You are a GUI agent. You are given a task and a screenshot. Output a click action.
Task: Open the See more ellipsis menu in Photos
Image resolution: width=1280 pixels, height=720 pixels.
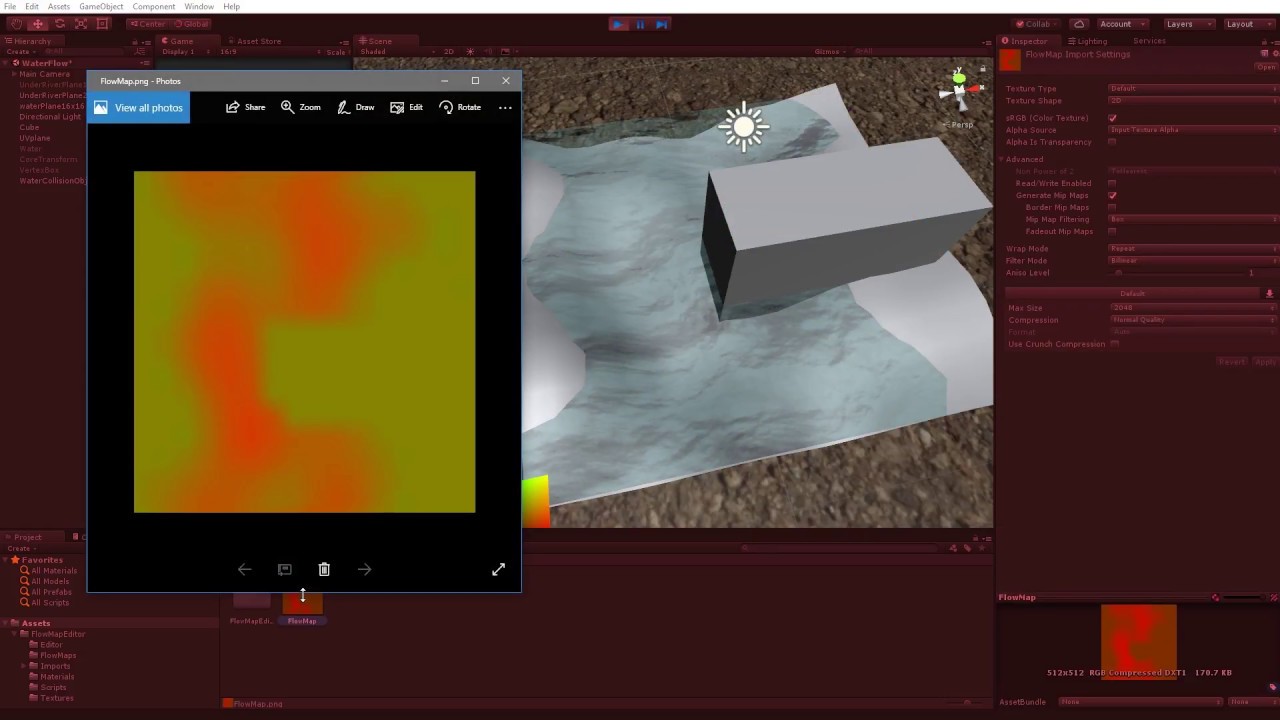(x=505, y=107)
